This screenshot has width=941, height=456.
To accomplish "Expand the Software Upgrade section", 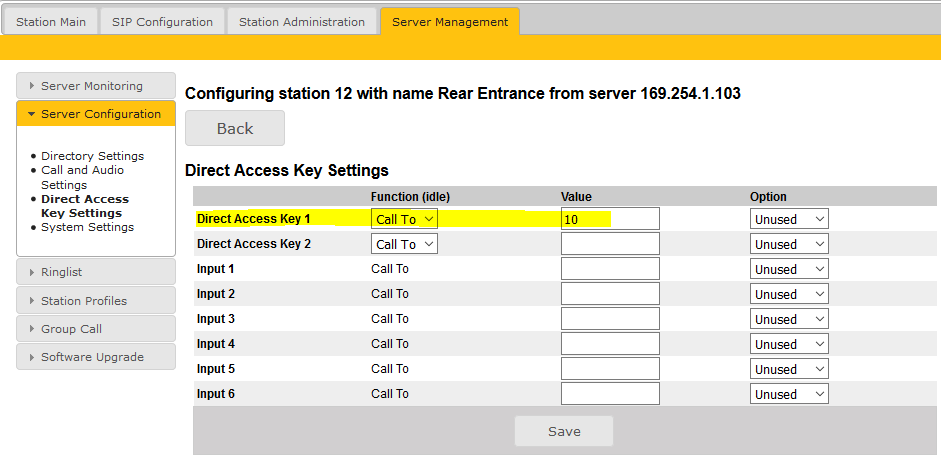I will click(x=95, y=357).
